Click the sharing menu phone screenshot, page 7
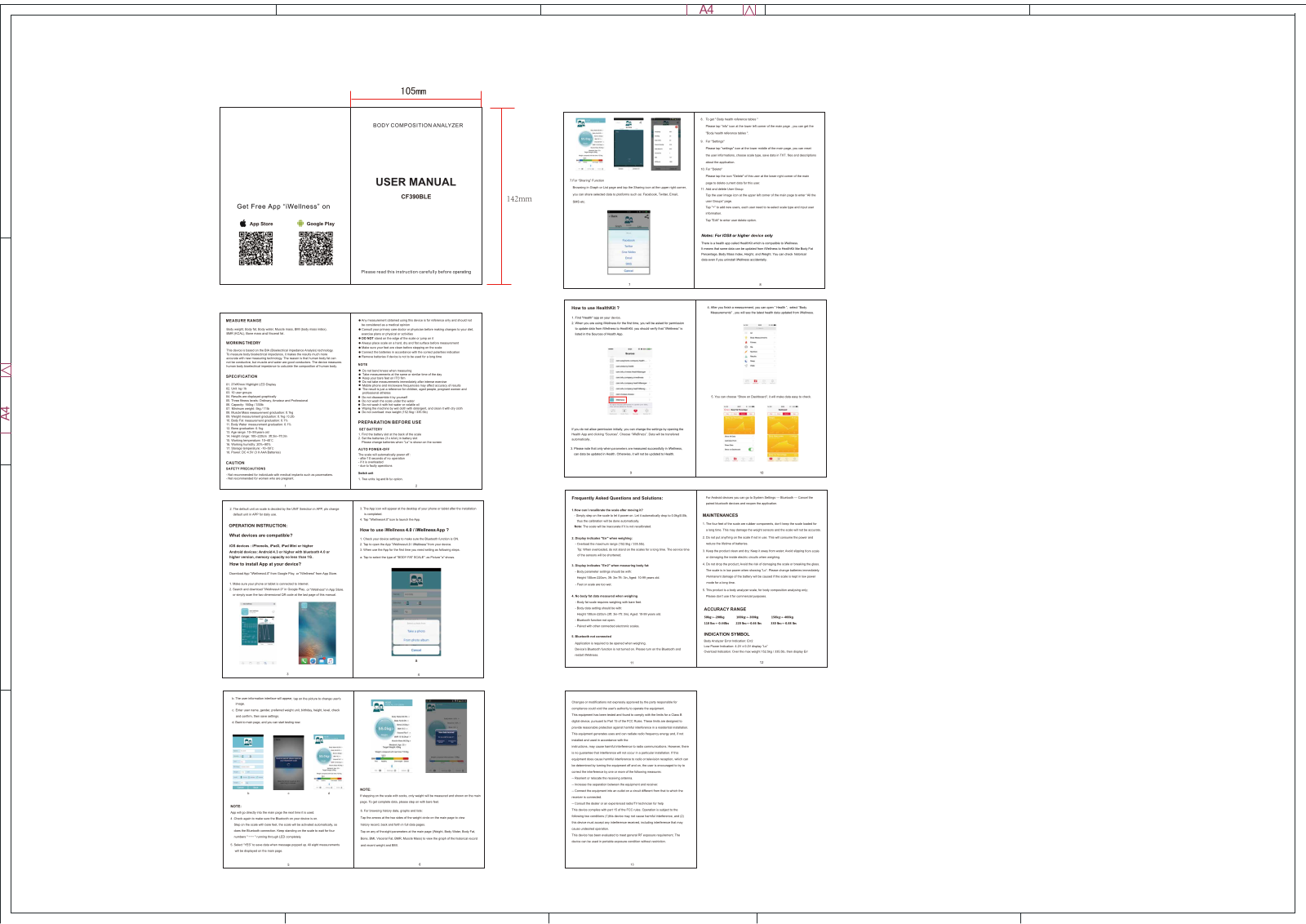Image resolution: width=1306 pixels, height=924 pixels. 629,242
